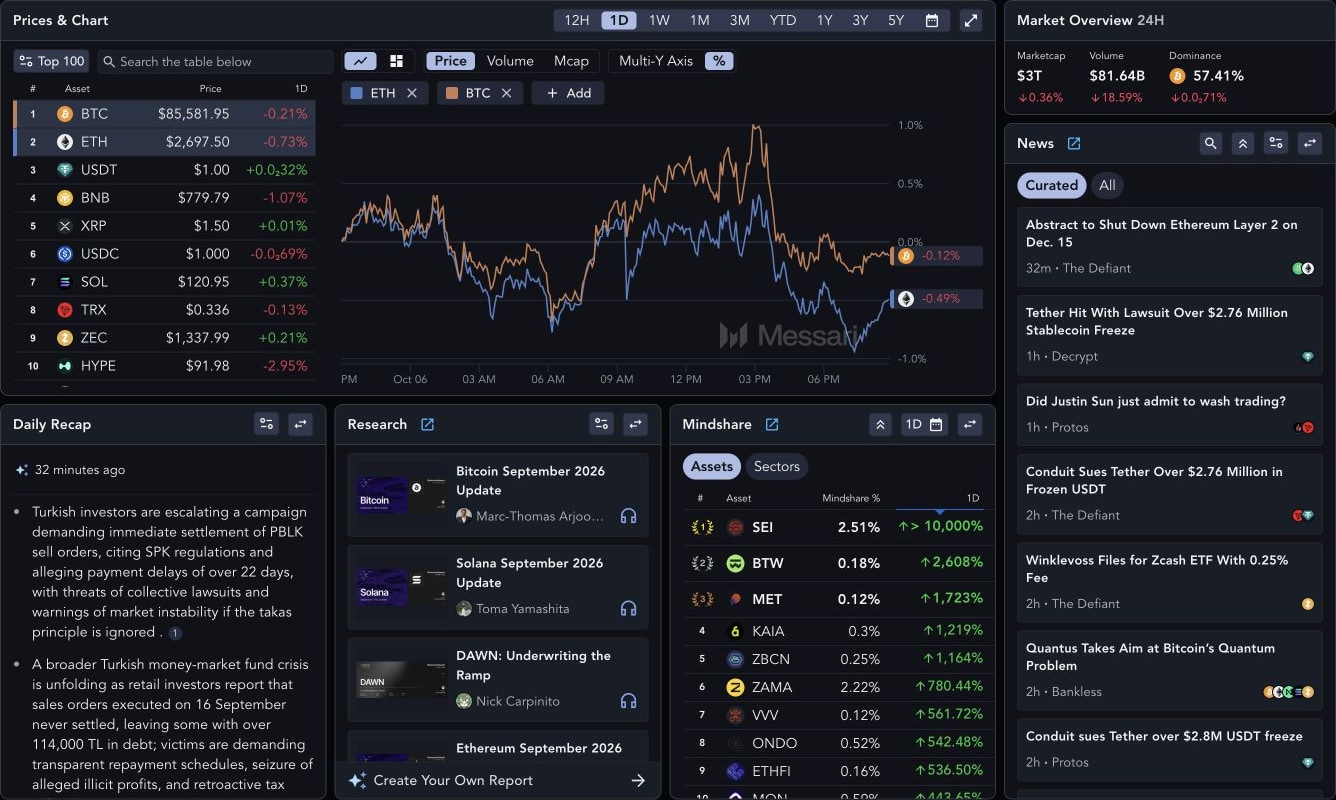Switch to grid heatmap view icon
The width and height of the screenshot is (1336, 800).
396,61
